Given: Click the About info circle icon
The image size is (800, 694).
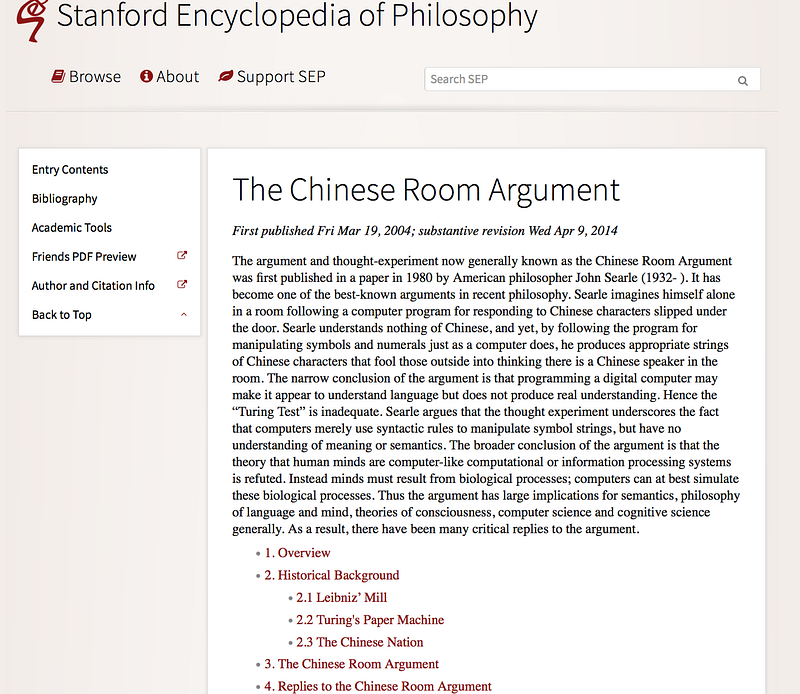Looking at the screenshot, I should pos(146,76).
